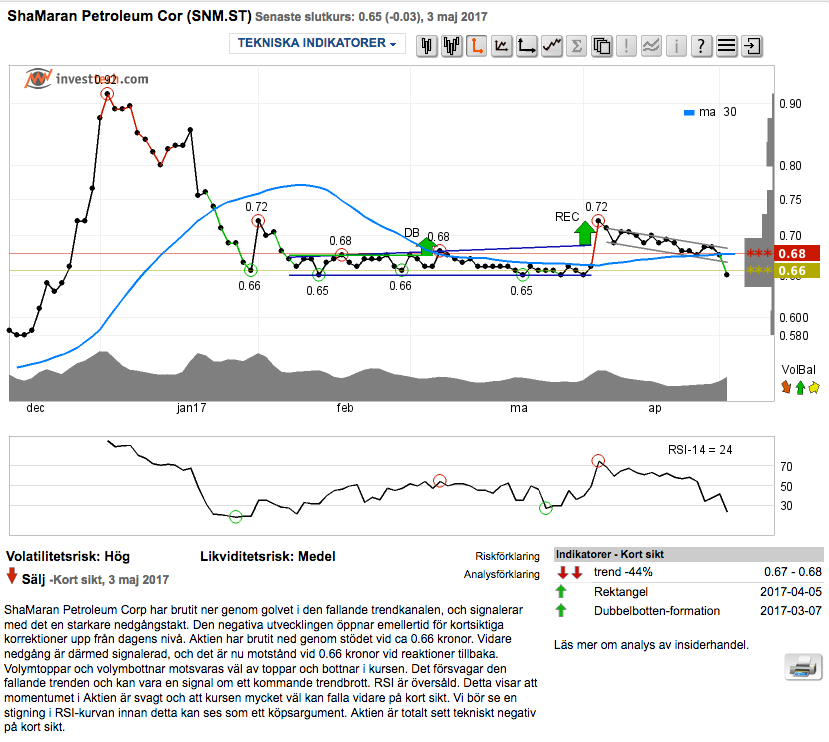Open the Riskförklaring link
Viewport: 829px width, 742px height.
pos(507,556)
